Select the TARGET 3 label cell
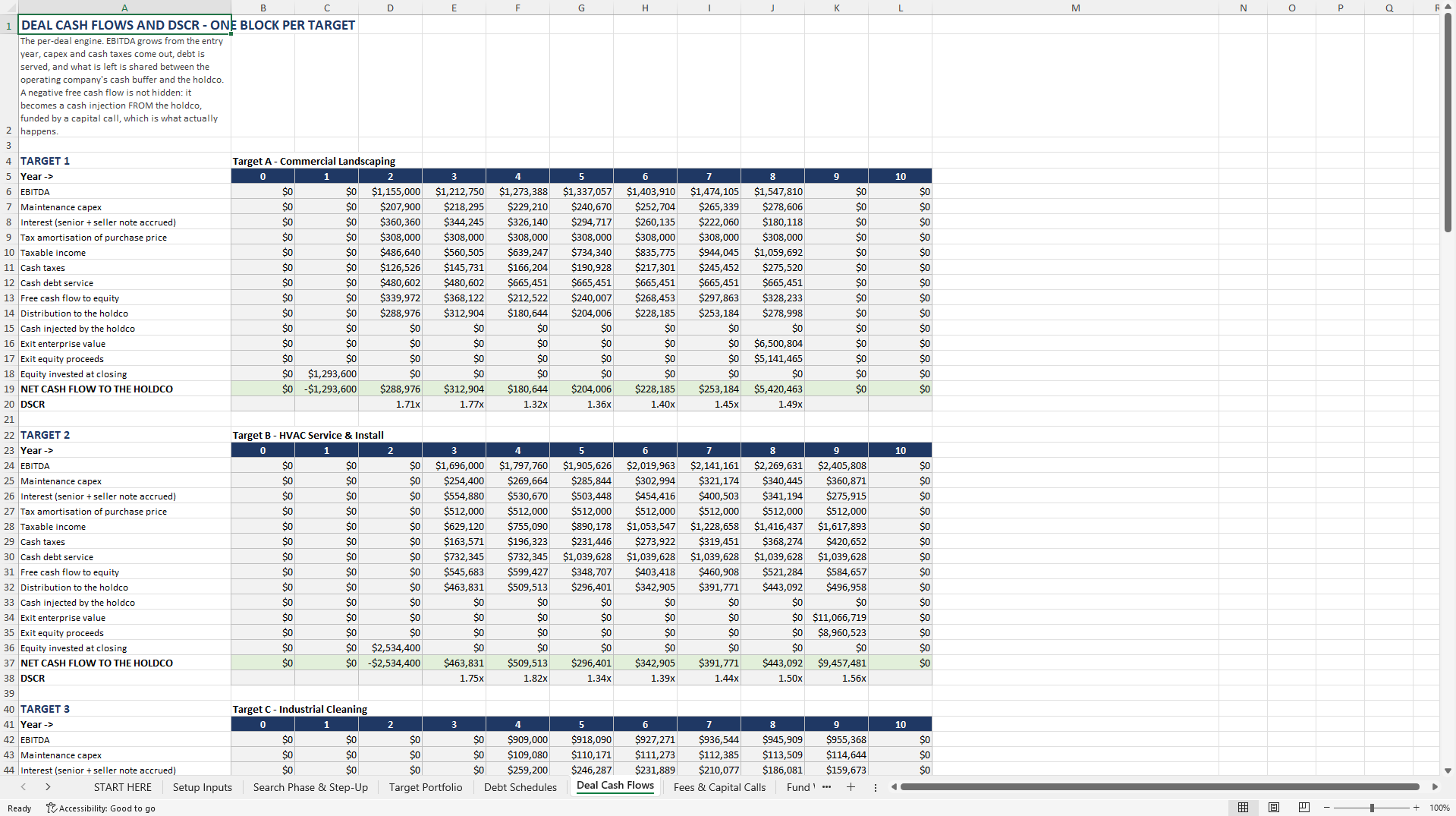The height and width of the screenshot is (816, 1456). (x=124, y=709)
